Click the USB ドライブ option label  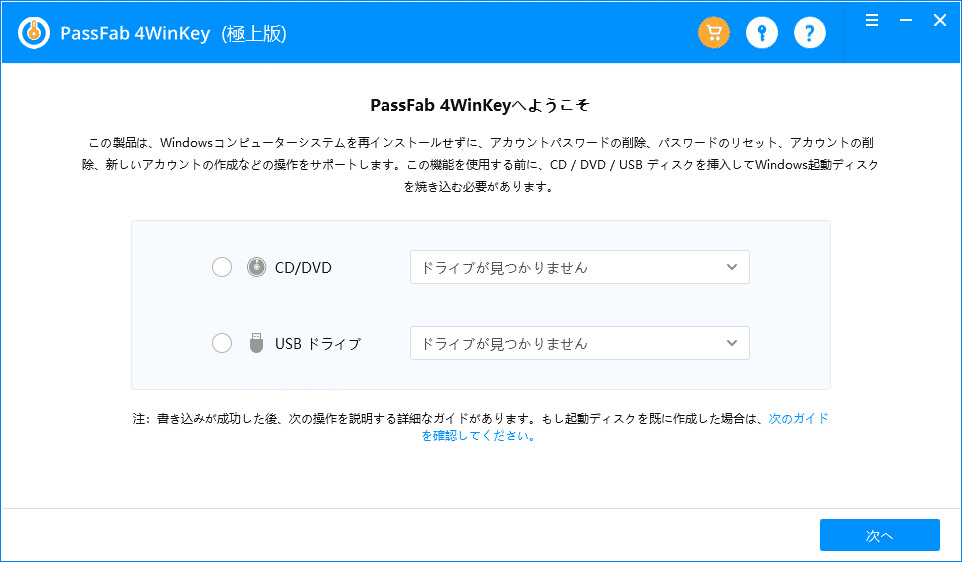[x=318, y=344]
